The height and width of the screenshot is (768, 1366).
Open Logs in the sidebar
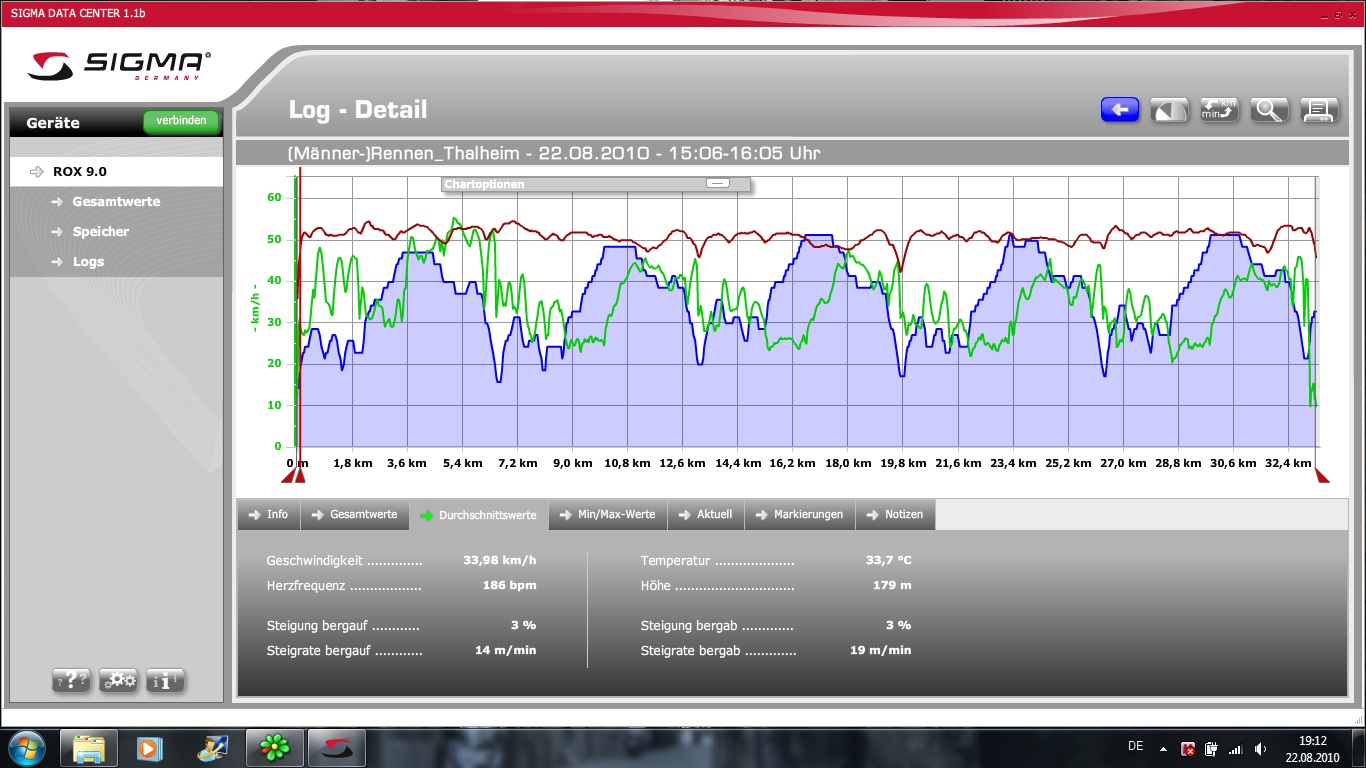[x=88, y=262]
